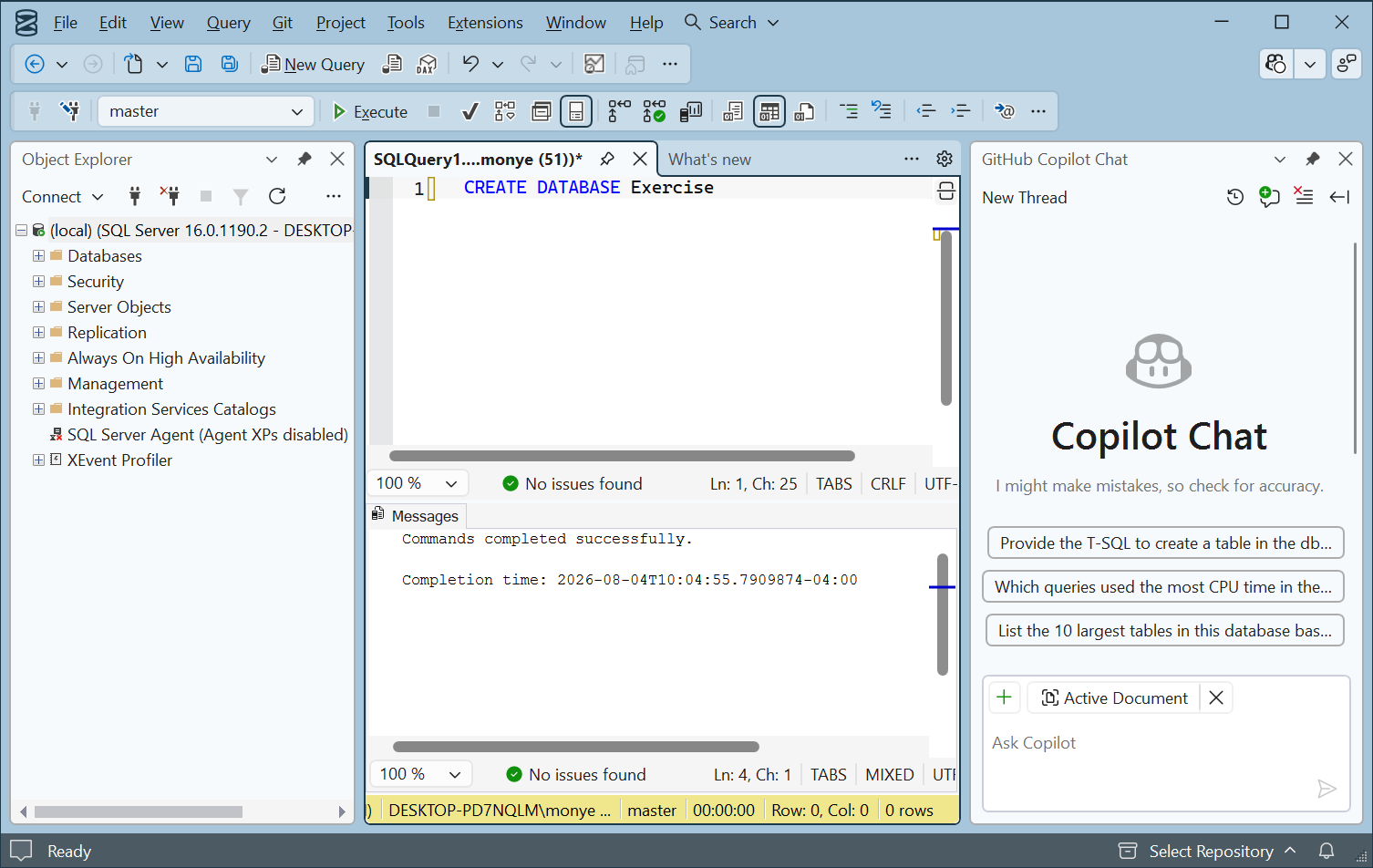
Task: Open the Activity Monitor icon
Action: tap(594, 64)
